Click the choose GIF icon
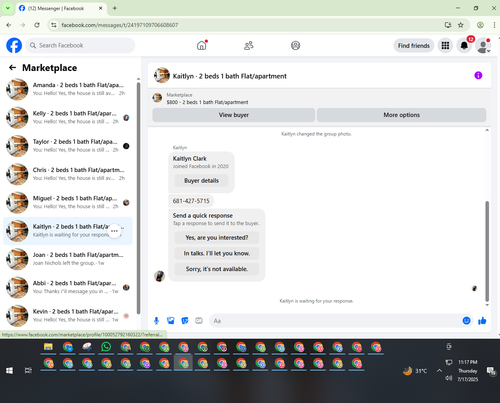The image size is (500, 403). pyautogui.click(x=199, y=321)
